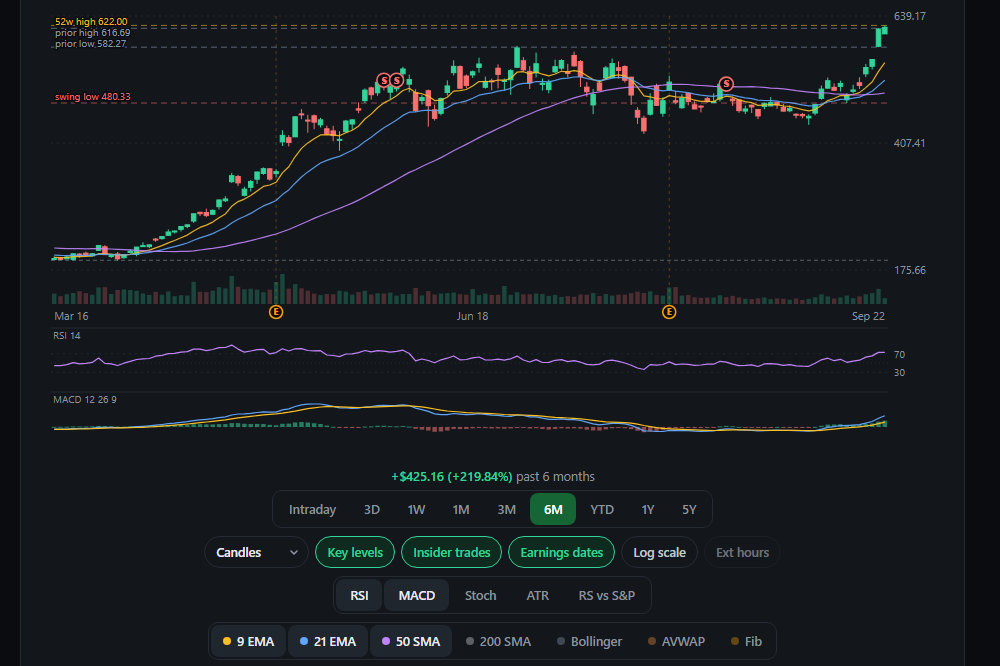Select the active 6M range

553,509
